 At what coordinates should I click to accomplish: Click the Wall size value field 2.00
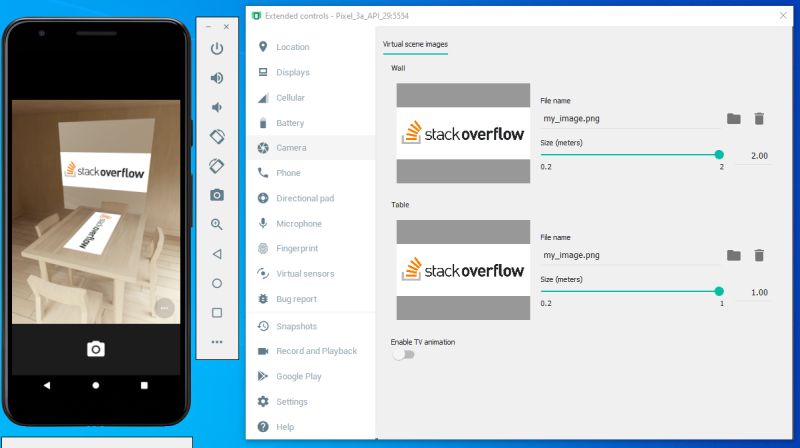click(x=754, y=156)
